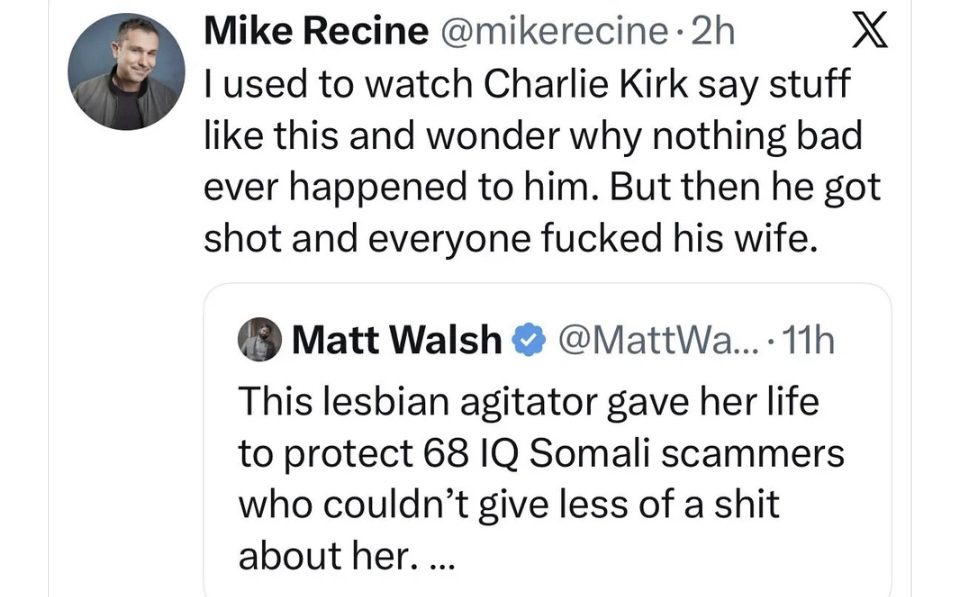Click the 2h timestamp
960x597 pixels.
pyautogui.click(x=712, y=33)
